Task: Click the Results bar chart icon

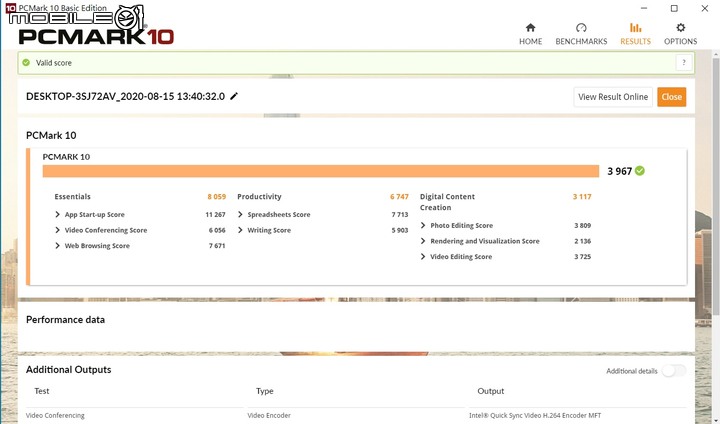Action: click(636, 28)
